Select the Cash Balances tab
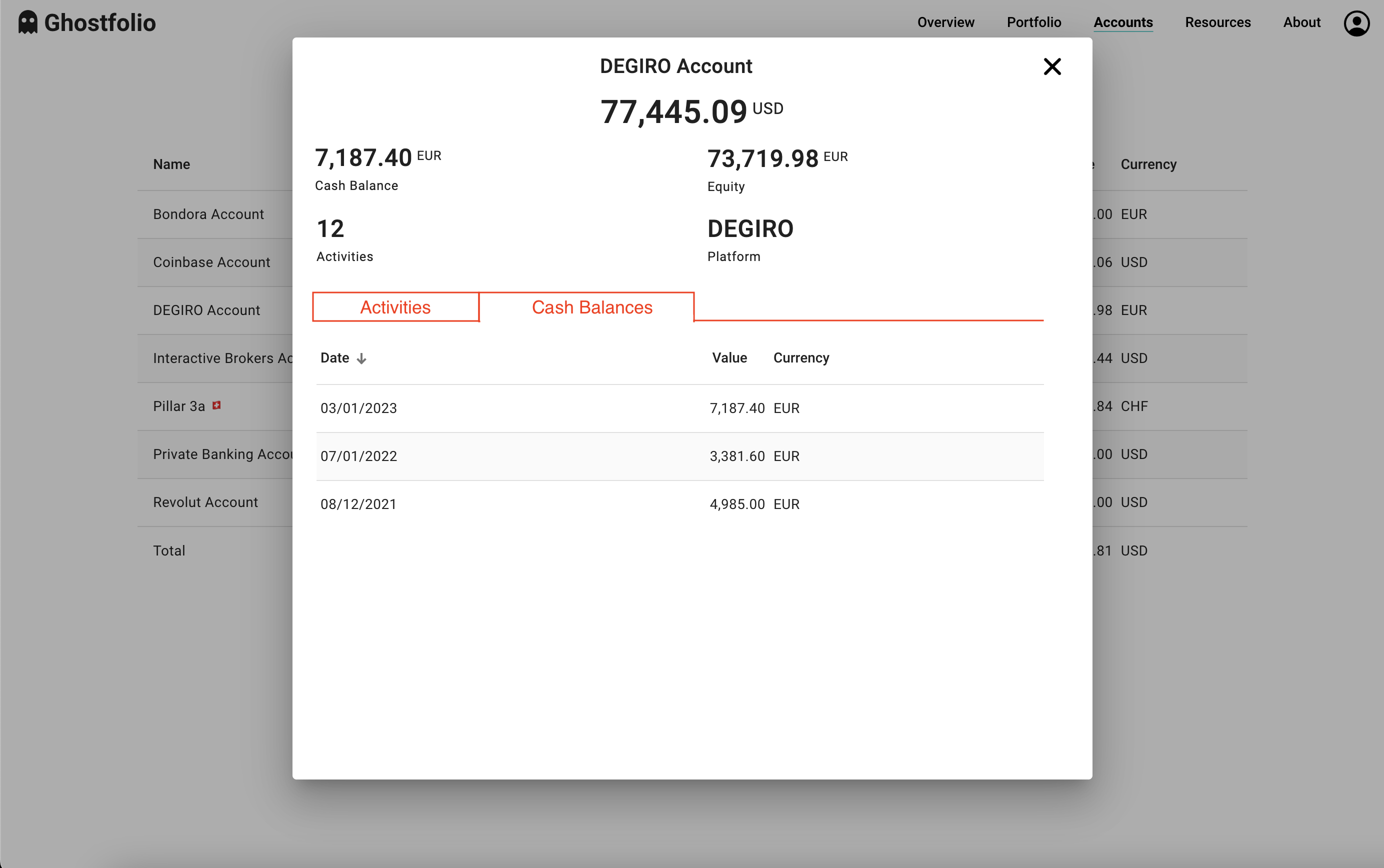 click(x=592, y=307)
